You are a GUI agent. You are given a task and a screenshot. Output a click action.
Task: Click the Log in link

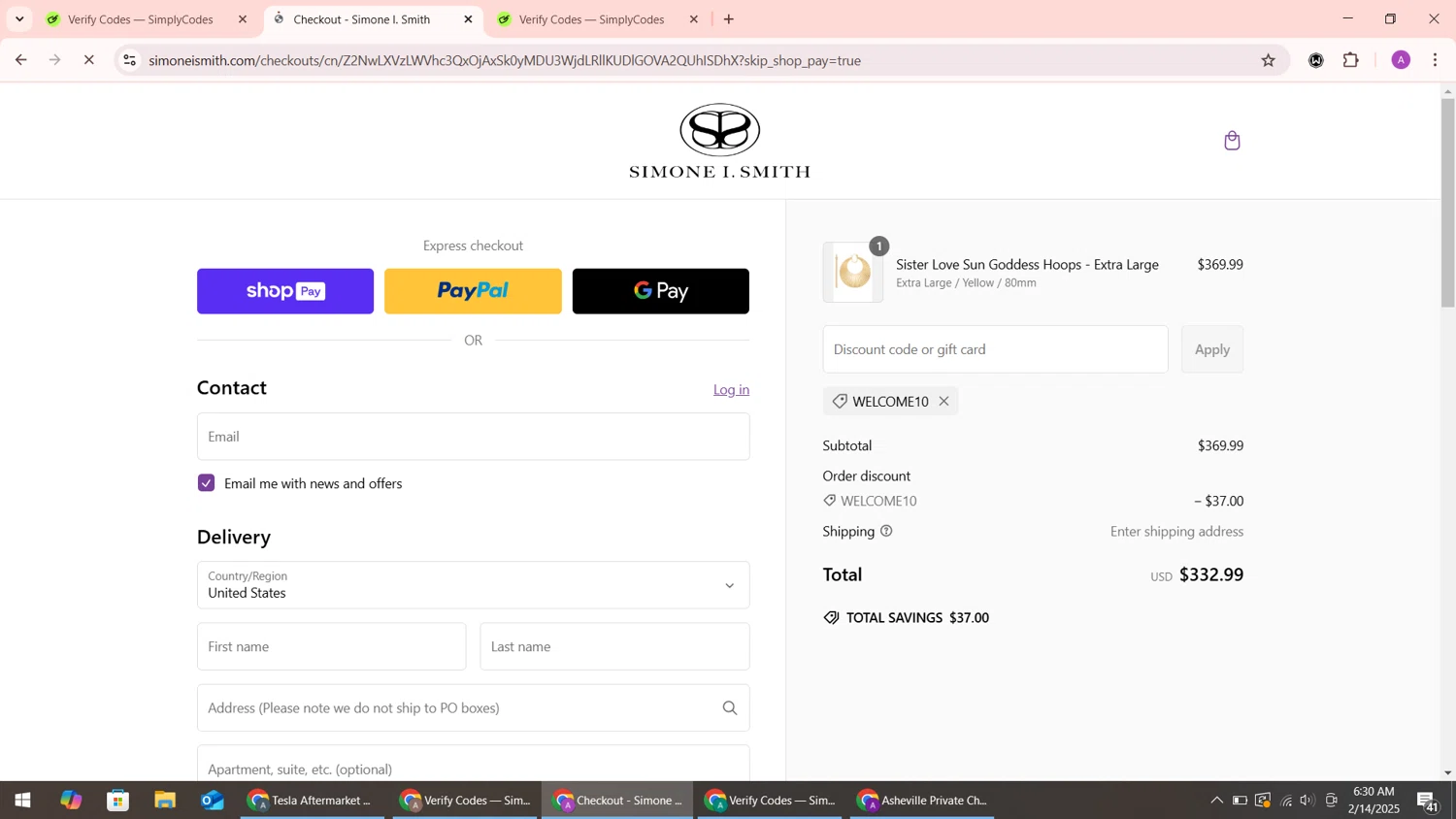click(731, 390)
